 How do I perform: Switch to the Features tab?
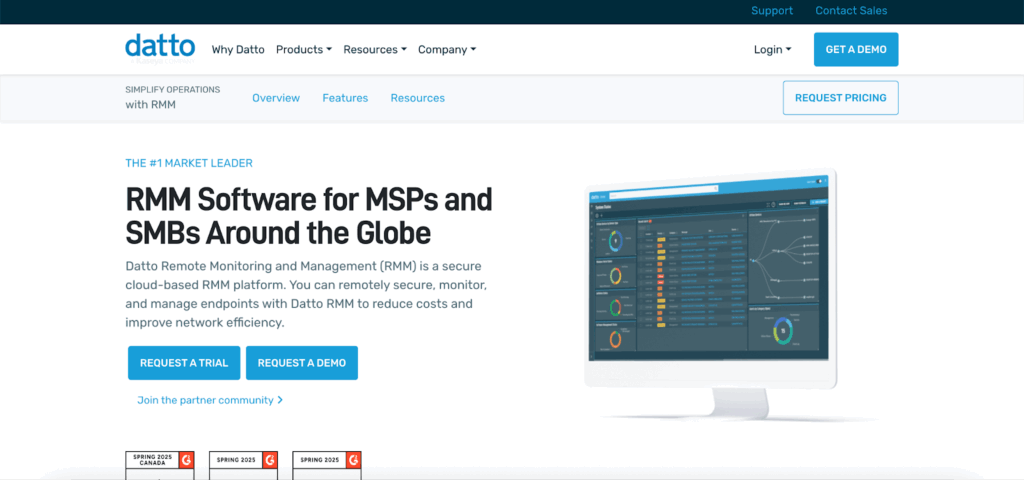(345, 98)
